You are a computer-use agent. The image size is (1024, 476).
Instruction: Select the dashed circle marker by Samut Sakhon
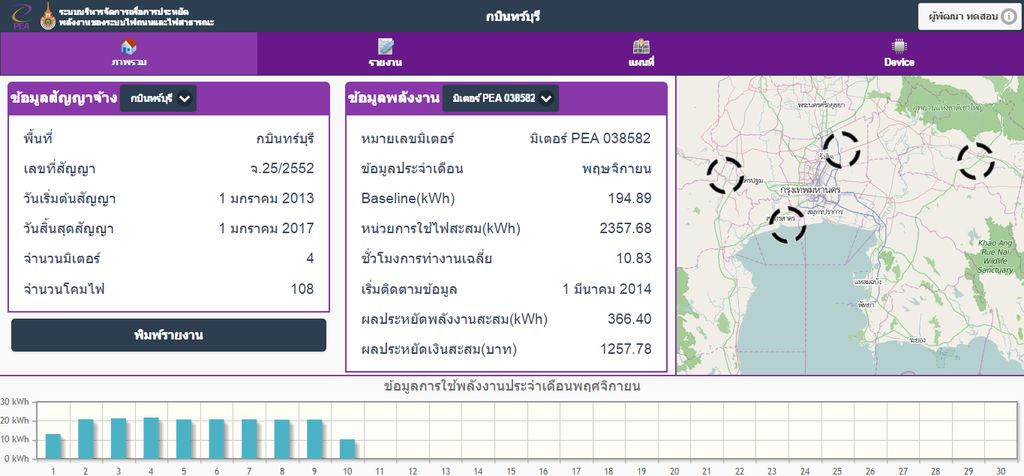pyautogui.click(x=787, y=224)
